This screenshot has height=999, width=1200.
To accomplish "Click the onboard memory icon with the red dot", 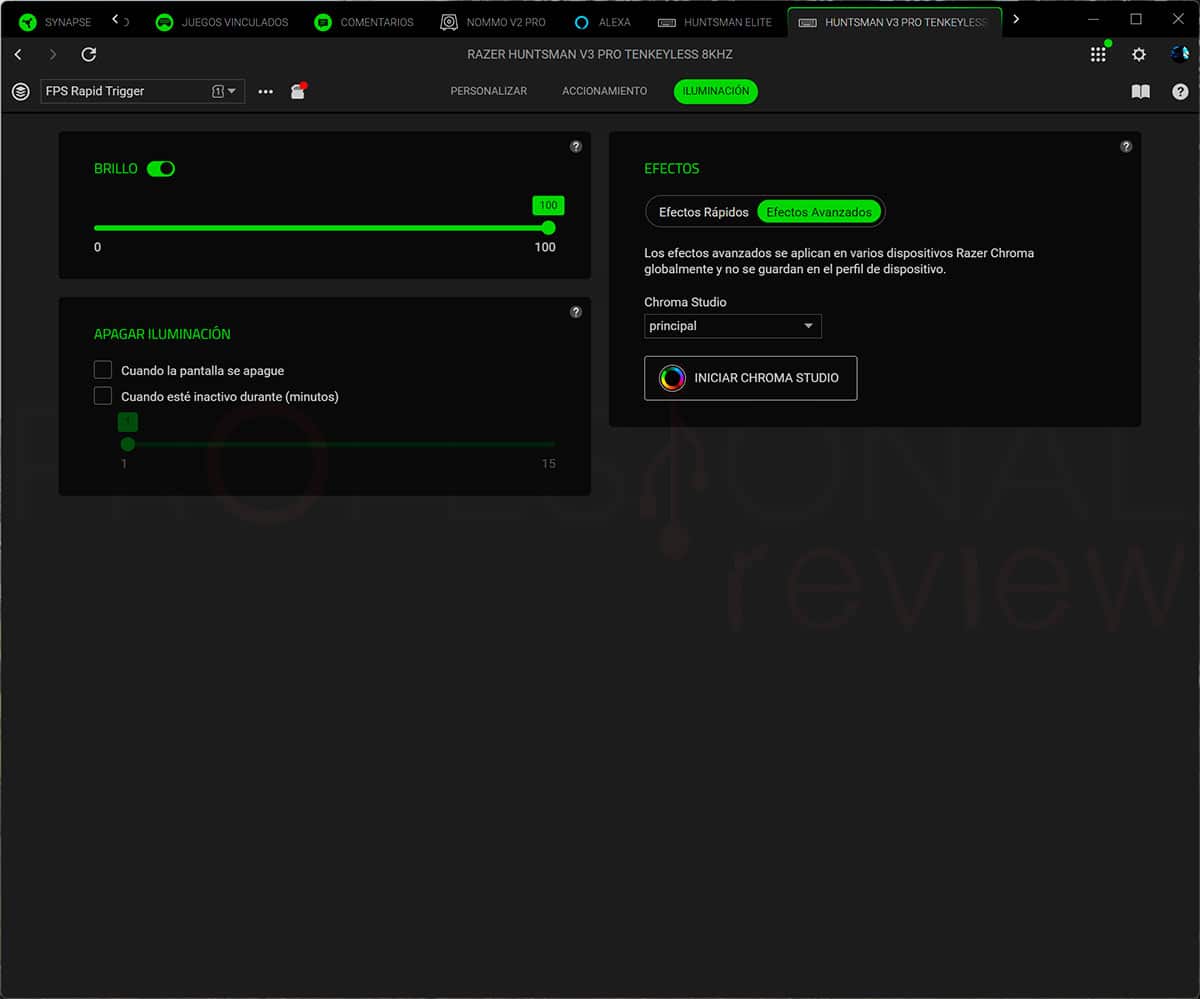I will point(298,91).
